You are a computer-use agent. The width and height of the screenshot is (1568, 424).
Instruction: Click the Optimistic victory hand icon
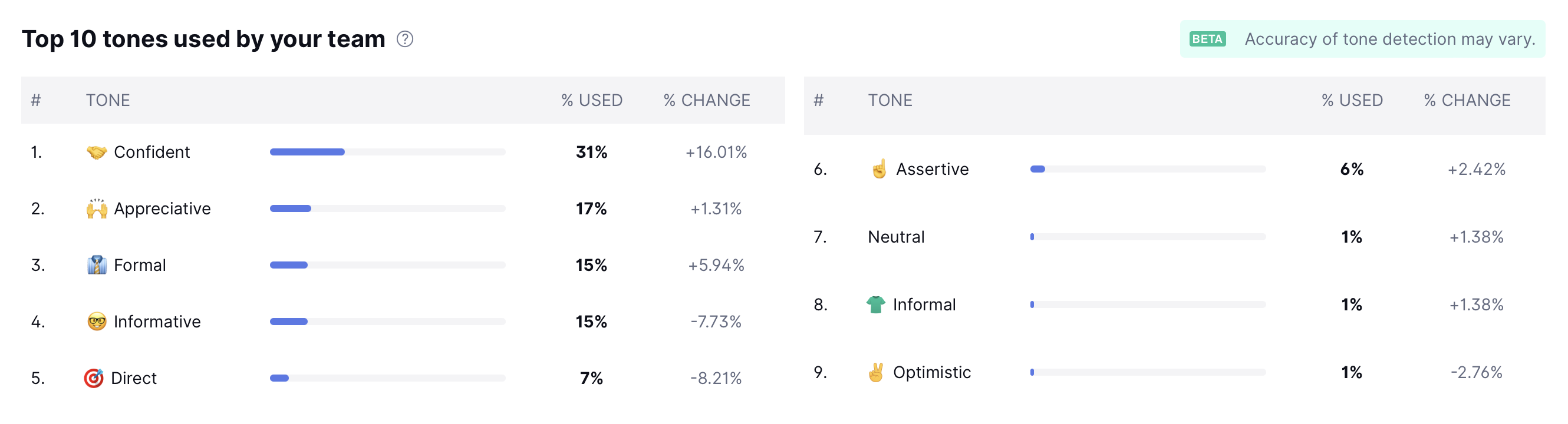coord(875,372)
